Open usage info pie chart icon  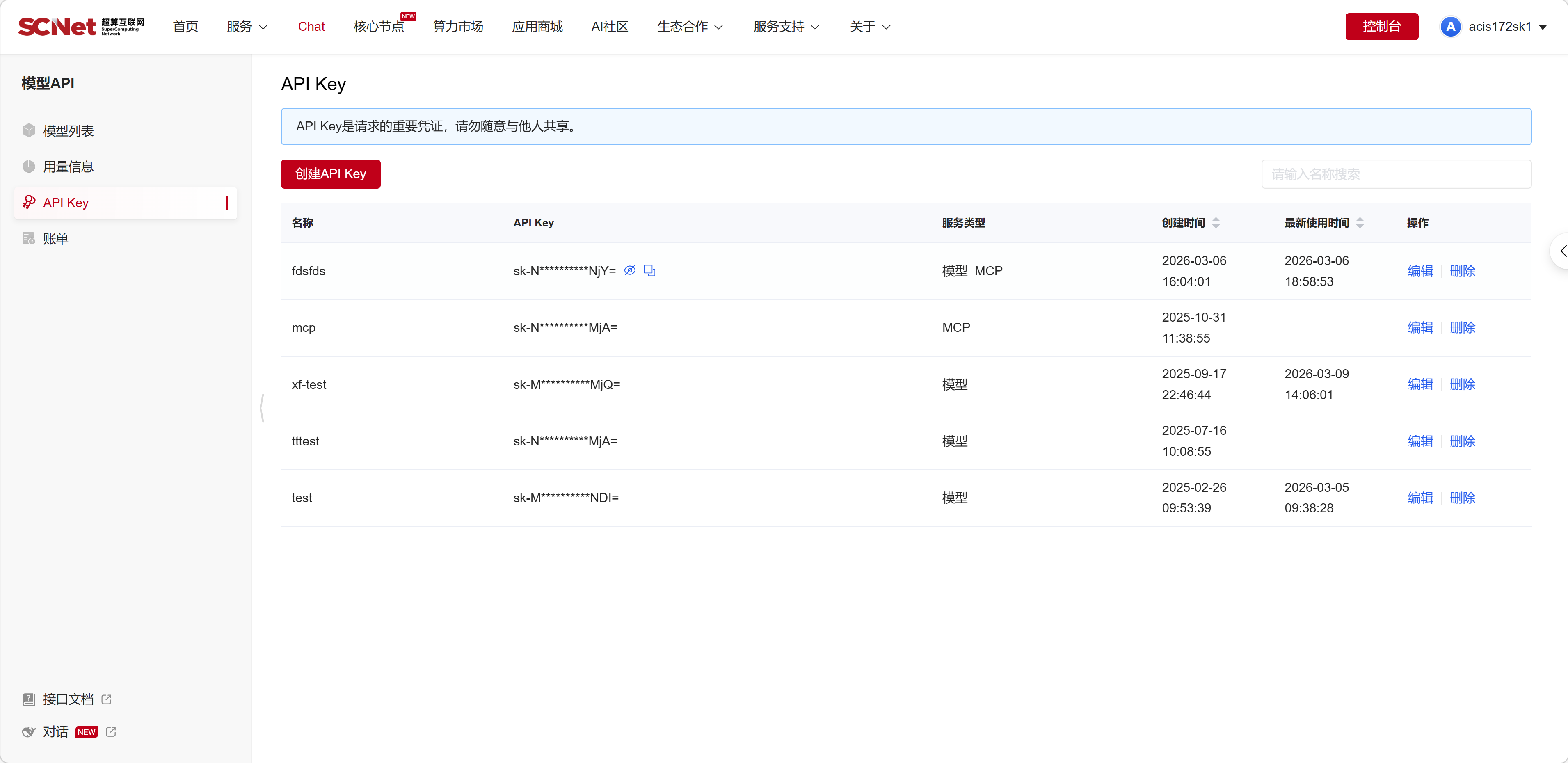click(29, 166)
